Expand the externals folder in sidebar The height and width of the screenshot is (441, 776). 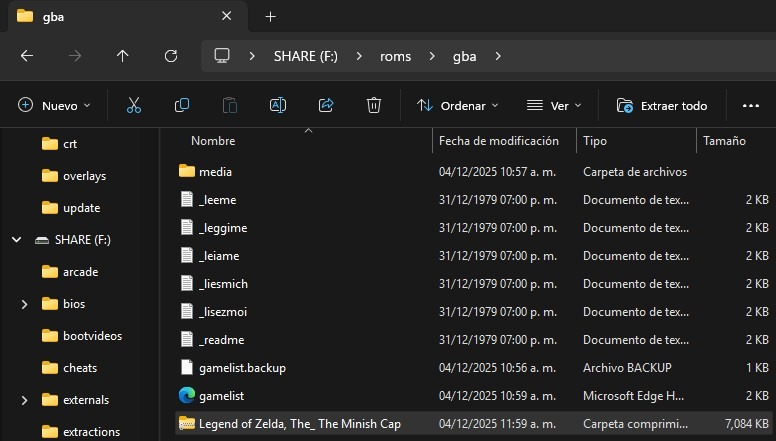pos(24,400)
